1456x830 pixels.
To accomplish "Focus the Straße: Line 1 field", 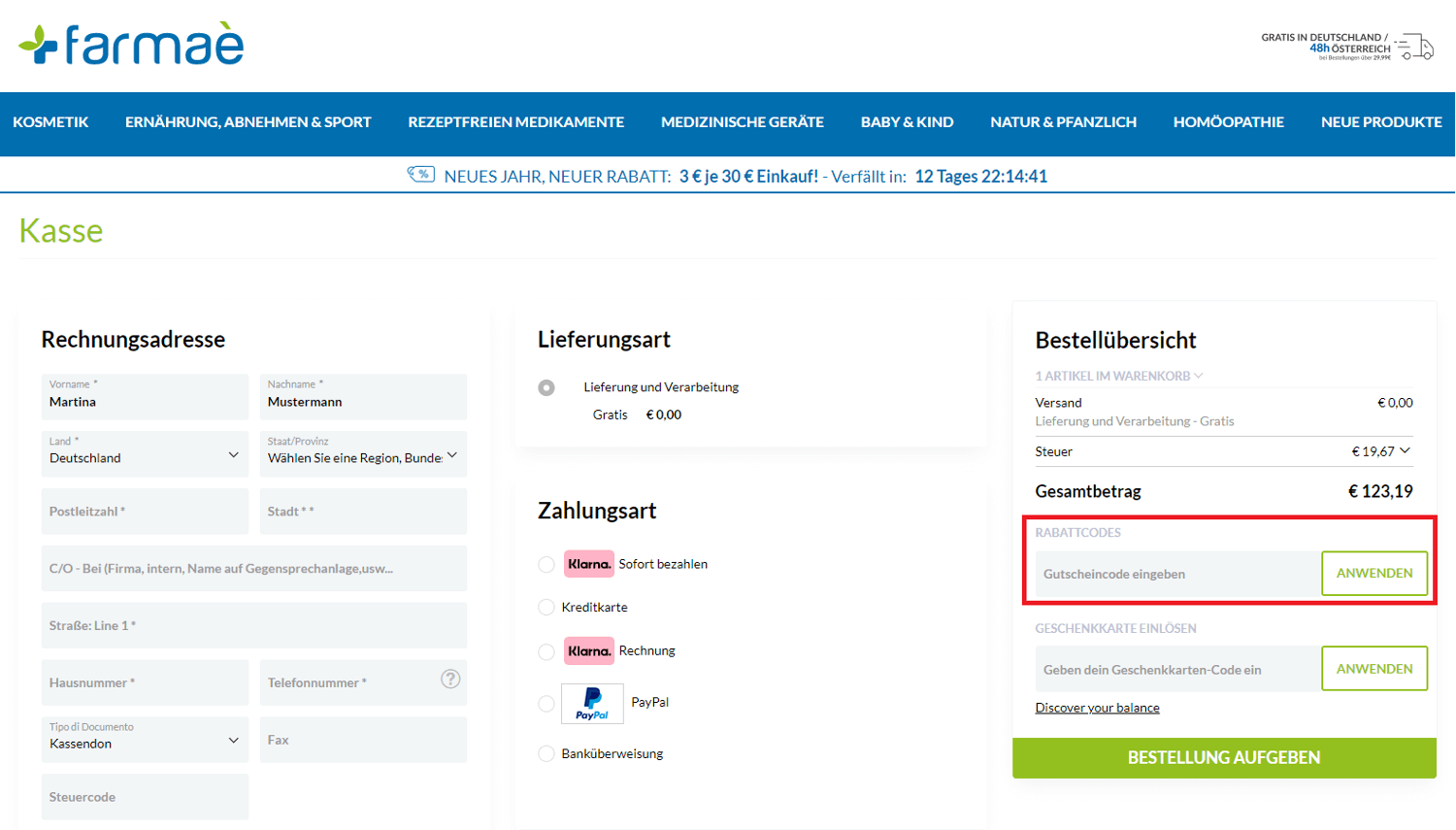I will (254, 626).
